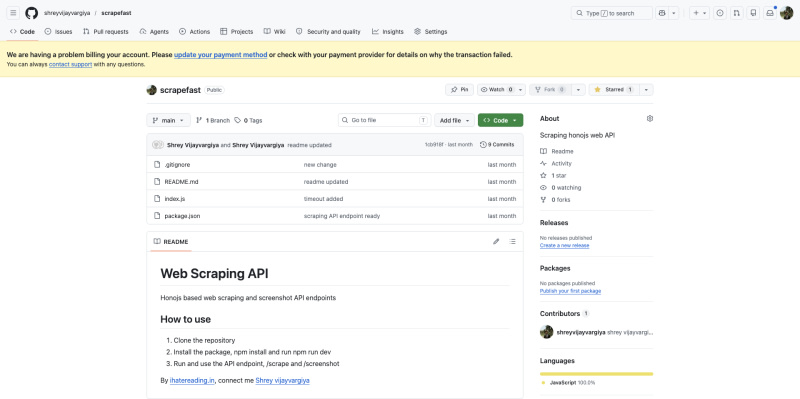
Task: Open the package.json file
Action: (x=182, y=216)
